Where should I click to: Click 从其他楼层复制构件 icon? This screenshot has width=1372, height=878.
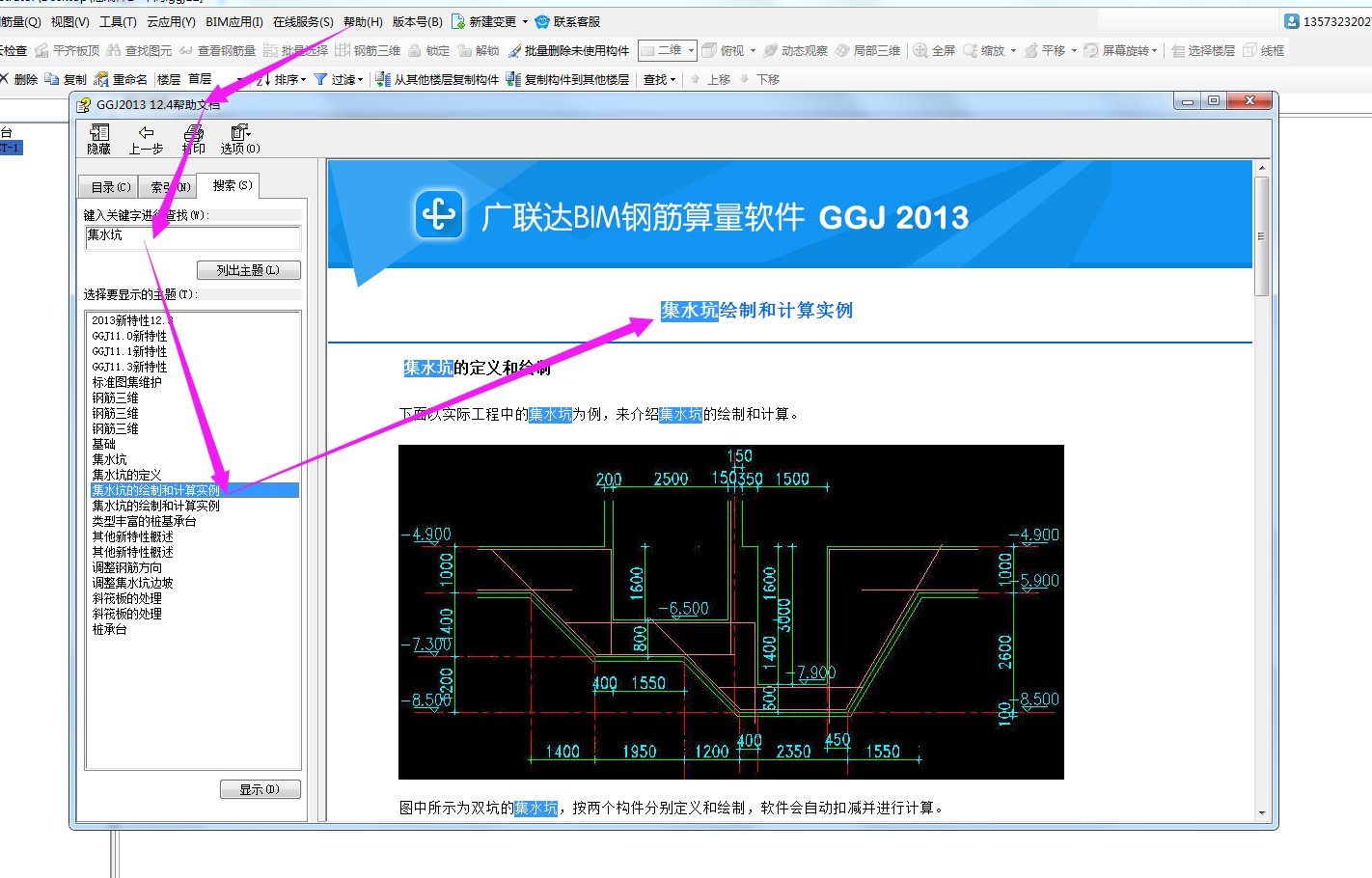pyautogui.click(x=383, y=79)
